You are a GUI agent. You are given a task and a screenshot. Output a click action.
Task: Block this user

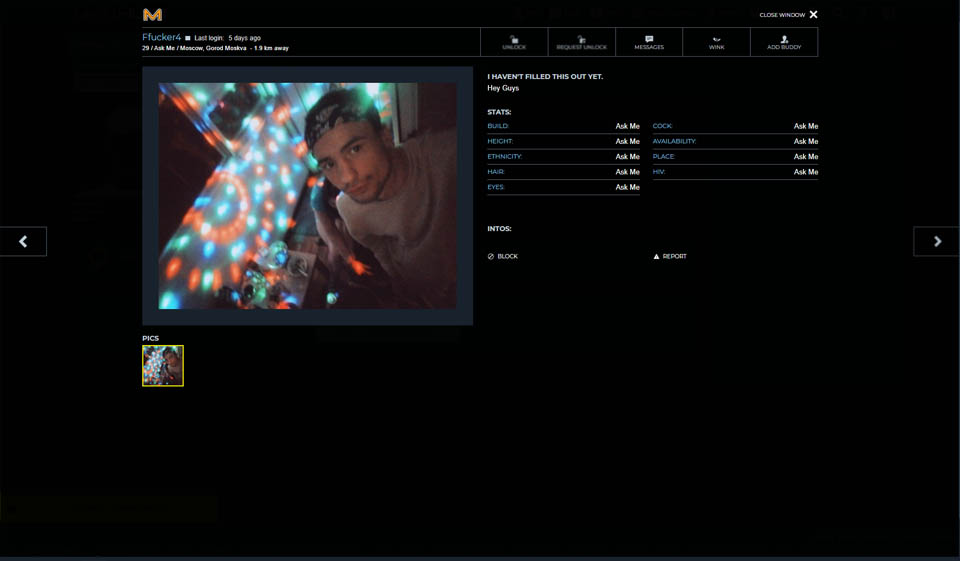[503, 256]
